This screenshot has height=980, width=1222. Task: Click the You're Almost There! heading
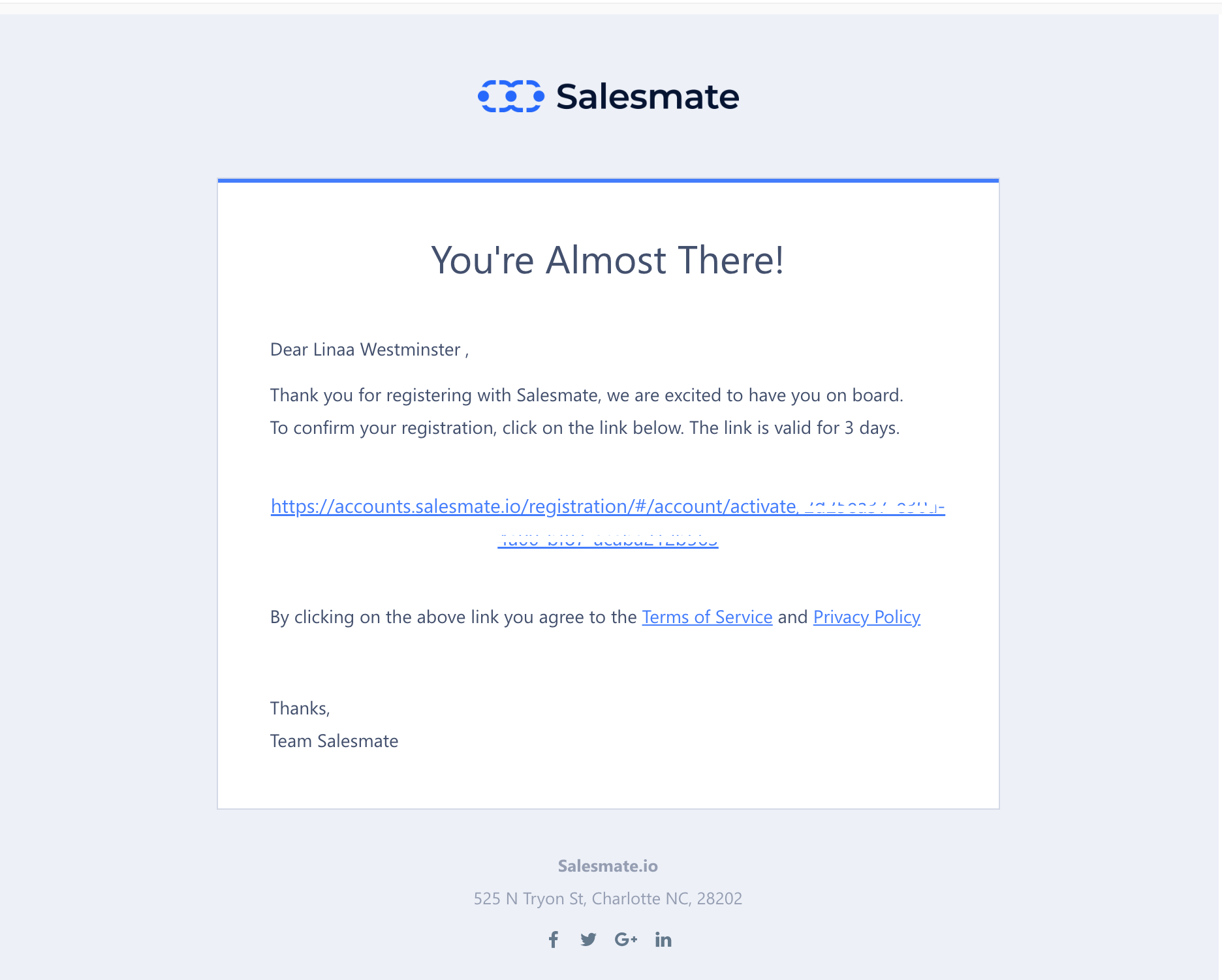607,260
